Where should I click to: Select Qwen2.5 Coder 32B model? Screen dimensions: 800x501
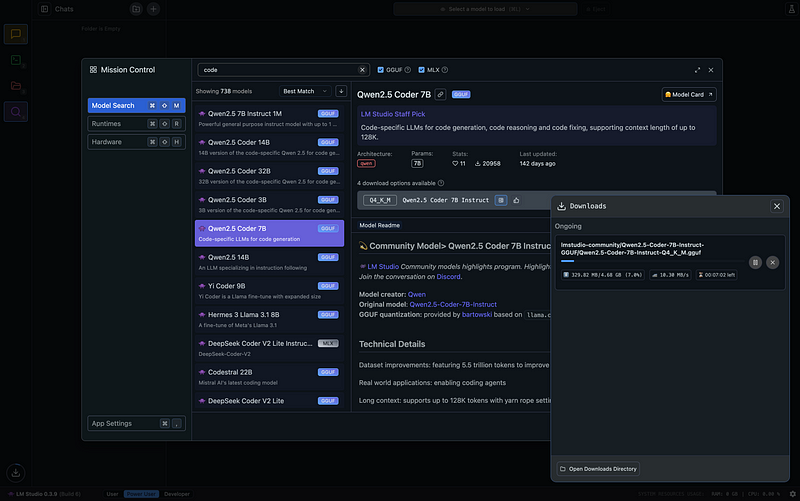(x=269, y=176)
